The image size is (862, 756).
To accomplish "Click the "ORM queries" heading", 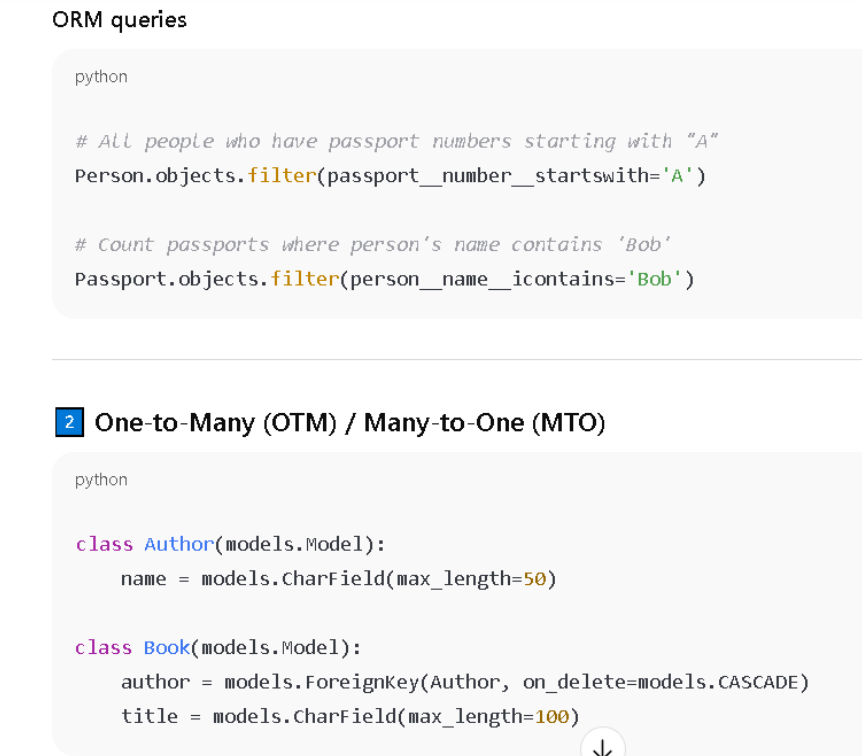I will click(119, 19).
